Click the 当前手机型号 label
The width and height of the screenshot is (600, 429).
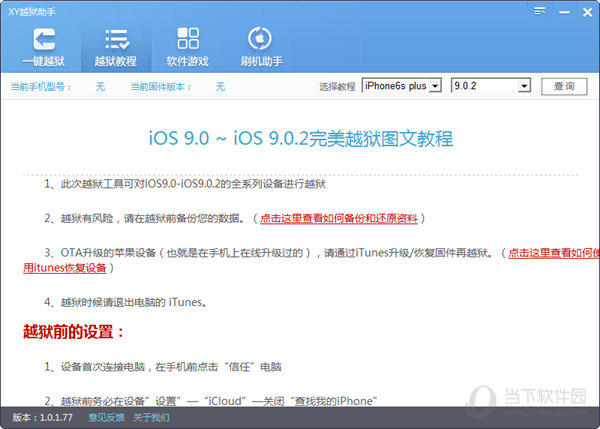click(41, 87)
